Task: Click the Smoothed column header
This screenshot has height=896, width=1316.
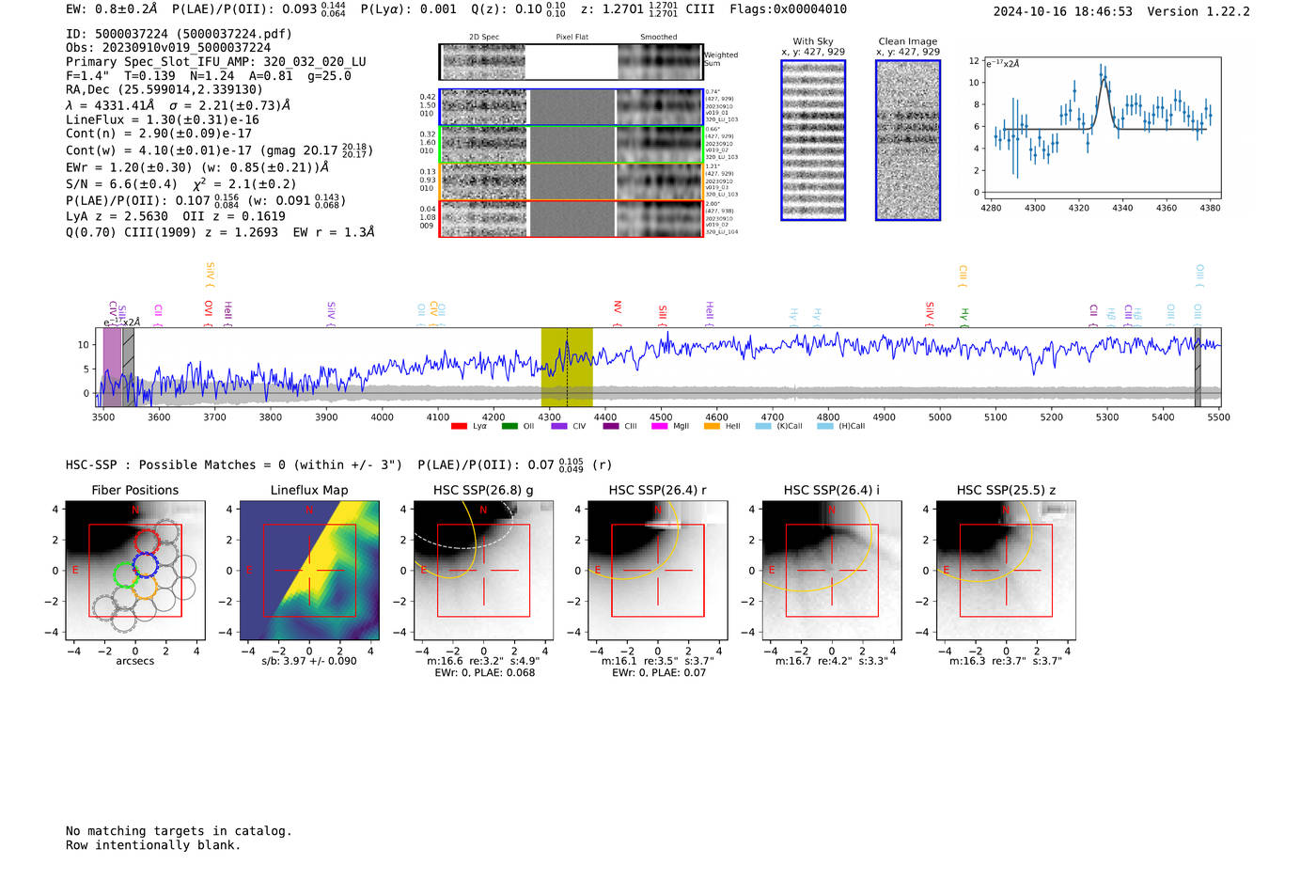Action: click(x=659, y=38)
